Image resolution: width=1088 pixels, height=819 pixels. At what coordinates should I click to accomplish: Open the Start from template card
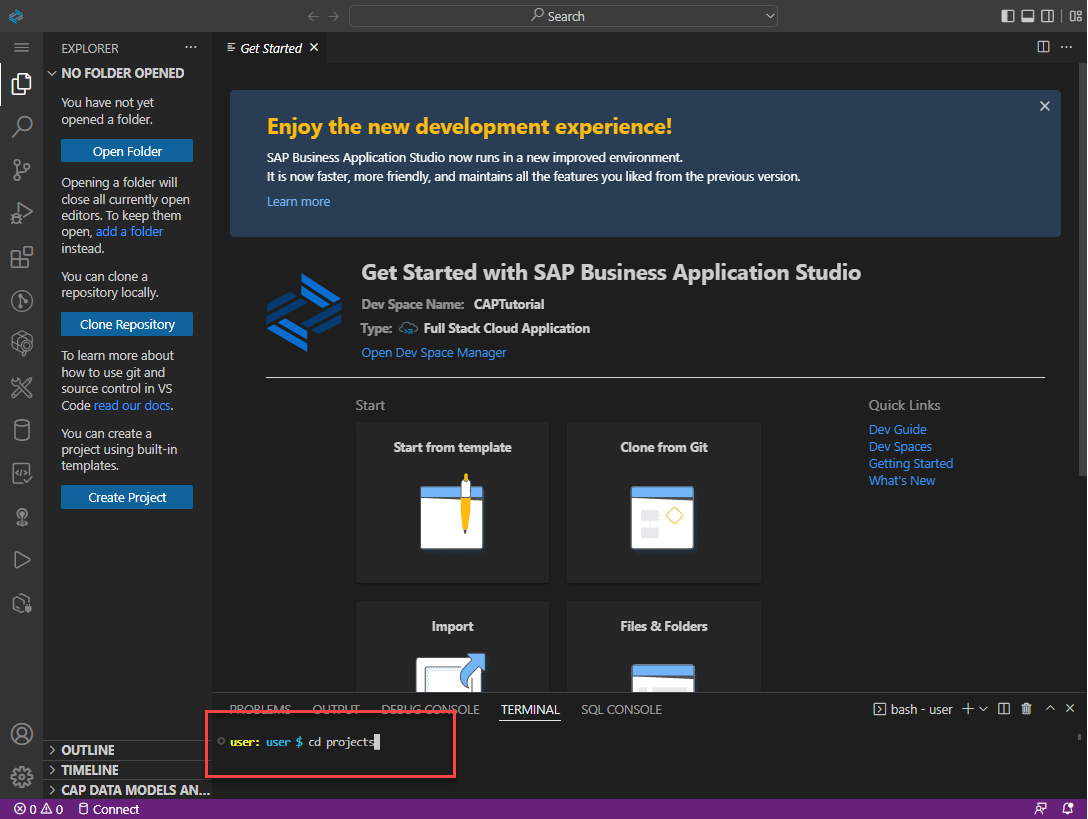(x=452, y=503)
